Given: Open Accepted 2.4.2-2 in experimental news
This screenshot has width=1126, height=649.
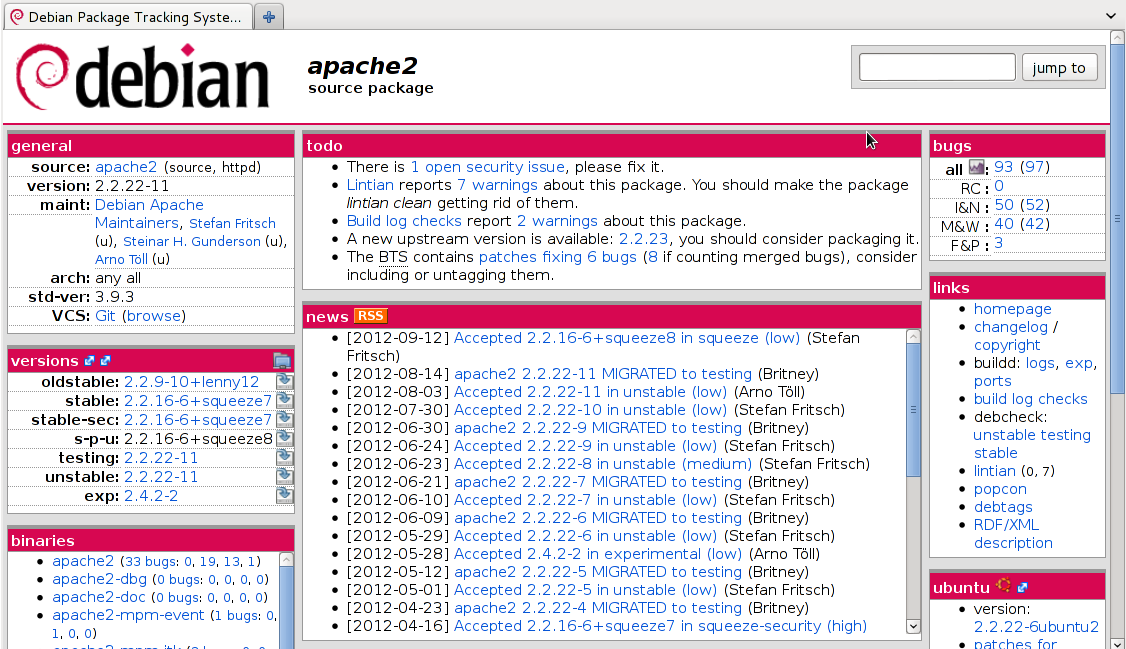Looking at the screenshot, I should coord(597,554).
